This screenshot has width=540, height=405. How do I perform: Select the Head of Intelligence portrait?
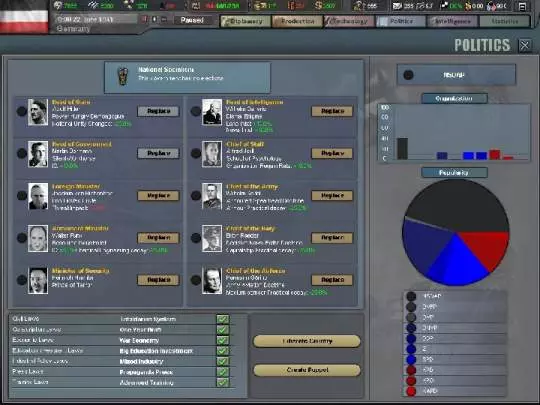212,112
